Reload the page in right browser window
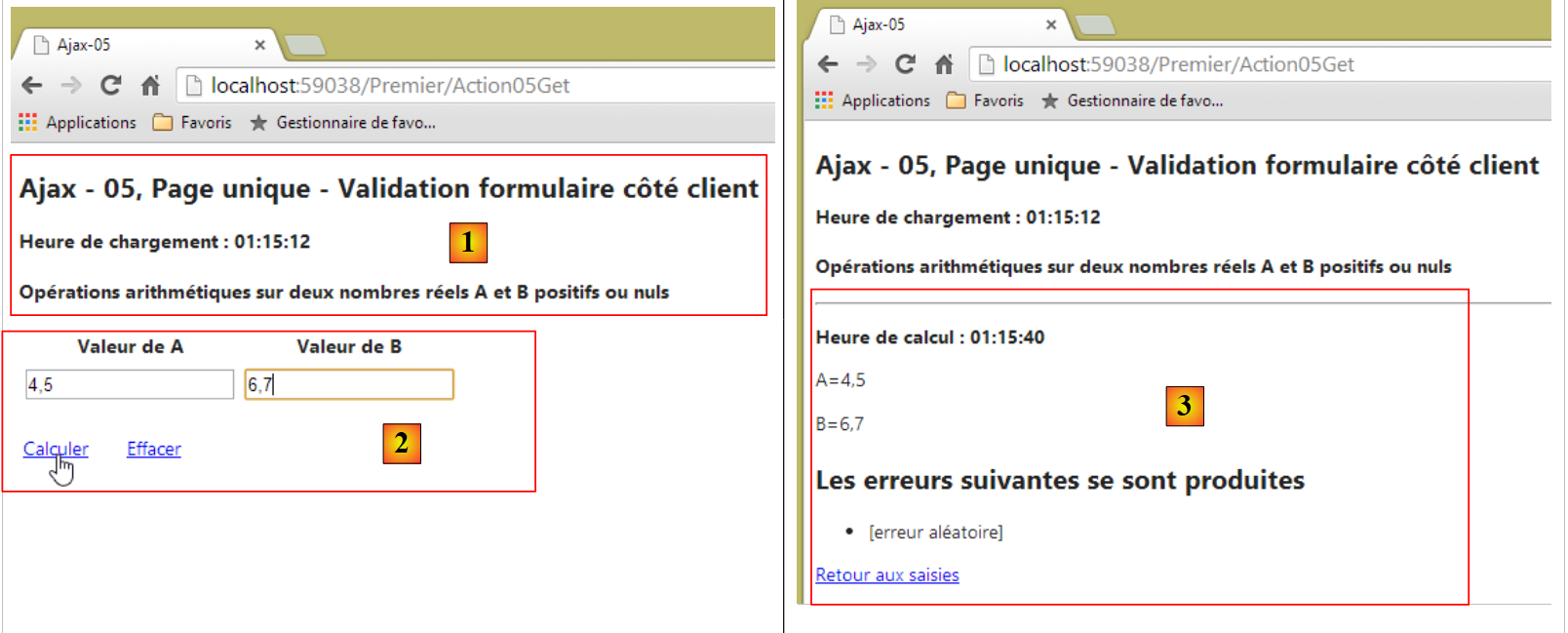The height and width of the screenshot is (633, 1568). (x=905, y=64)
